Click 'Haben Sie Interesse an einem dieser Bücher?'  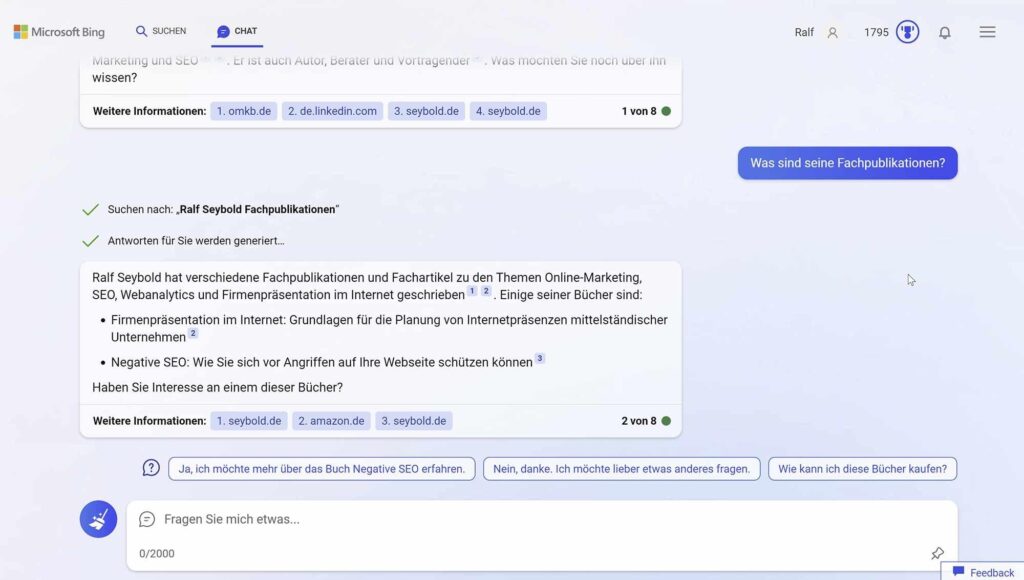click(217, 387)
